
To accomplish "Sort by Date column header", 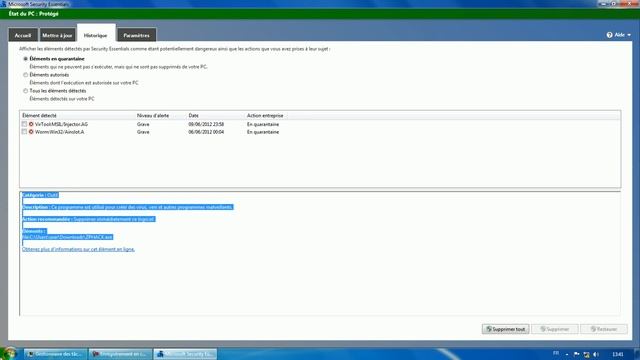I will click(193, 116).
